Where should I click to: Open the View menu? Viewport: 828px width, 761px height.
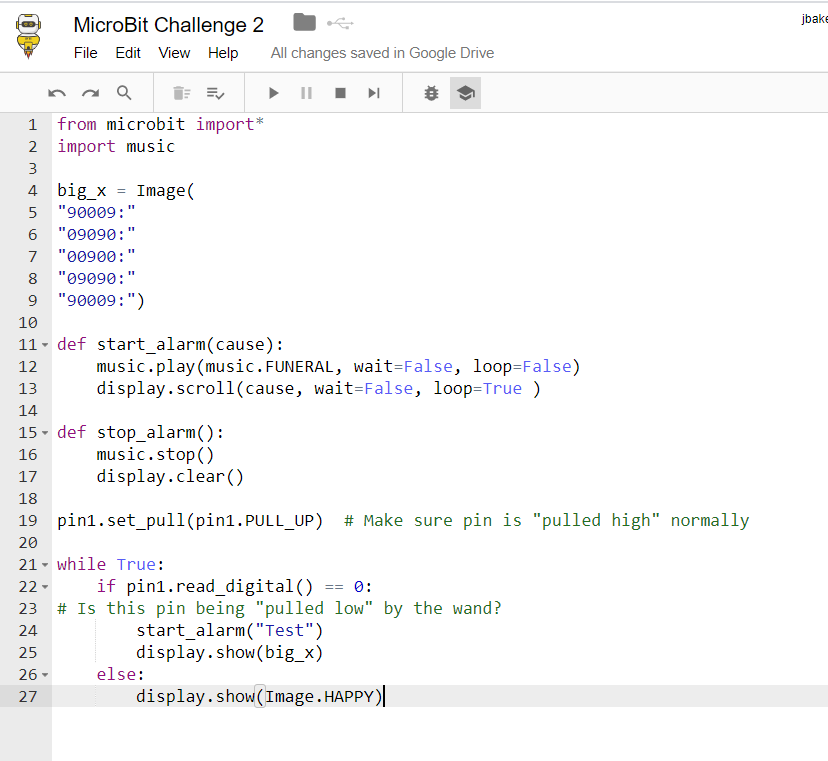point(174,53)
